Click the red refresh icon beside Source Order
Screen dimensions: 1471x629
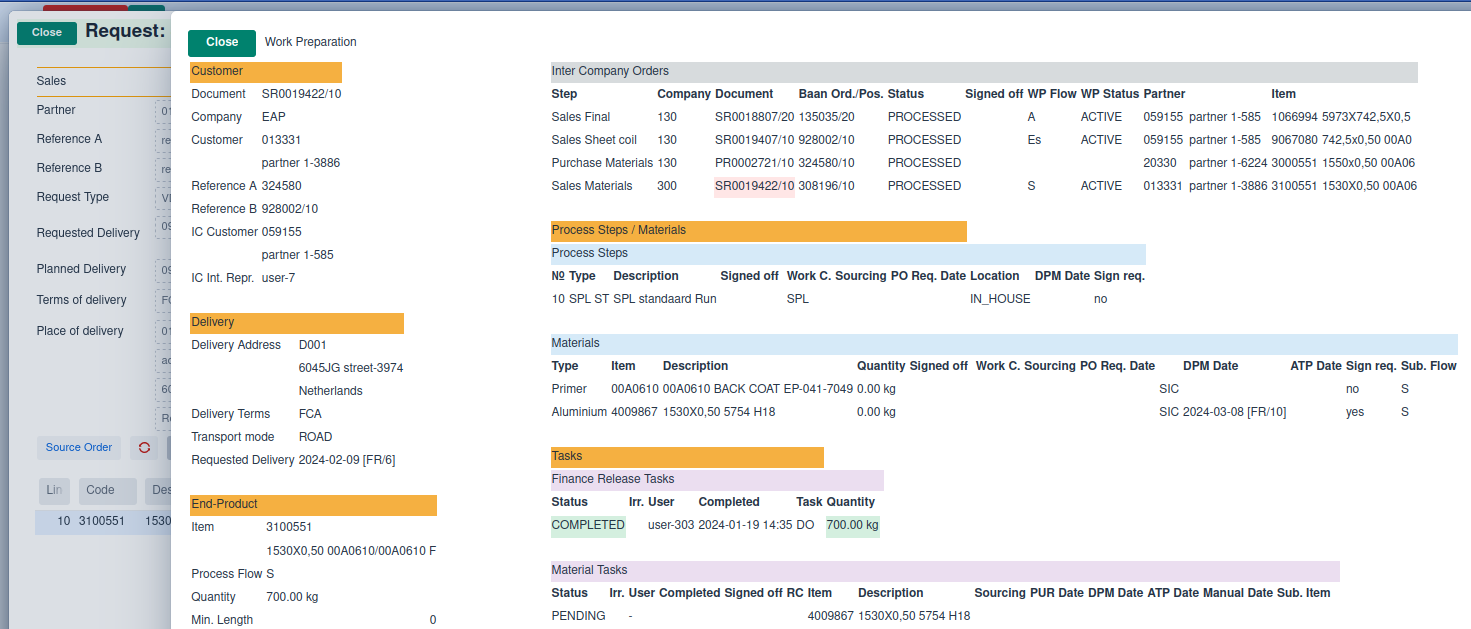click(x=145, y=447)
